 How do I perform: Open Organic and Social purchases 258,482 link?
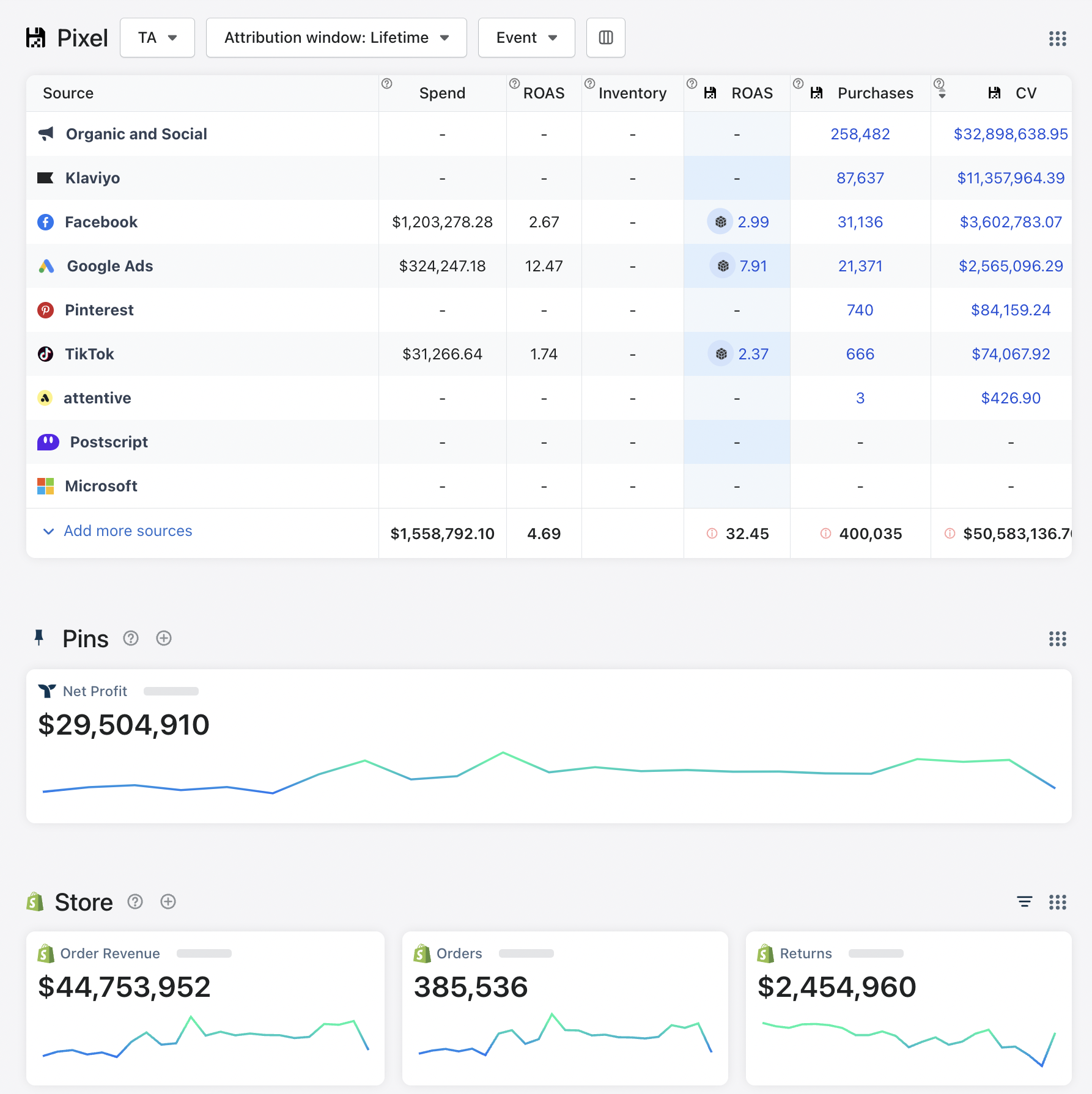coord(860,134)
